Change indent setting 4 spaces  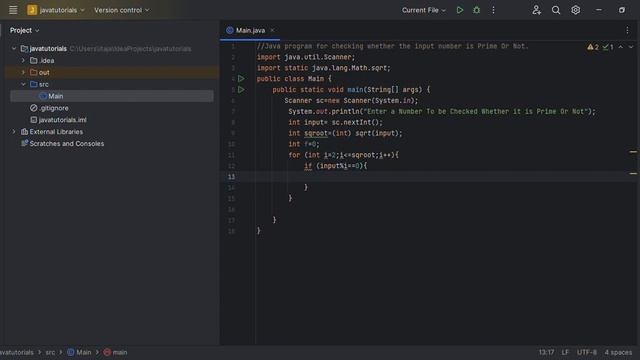point(618,352)
